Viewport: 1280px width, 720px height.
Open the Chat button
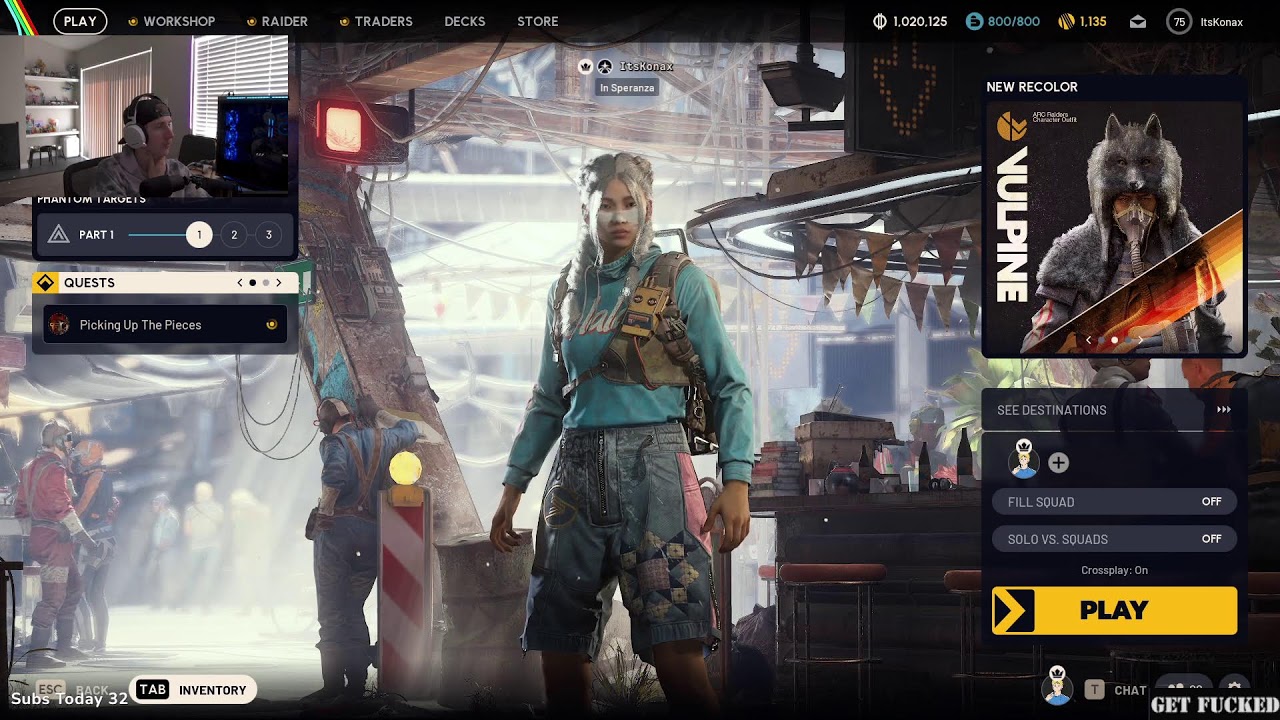(x=1116, y=690)
